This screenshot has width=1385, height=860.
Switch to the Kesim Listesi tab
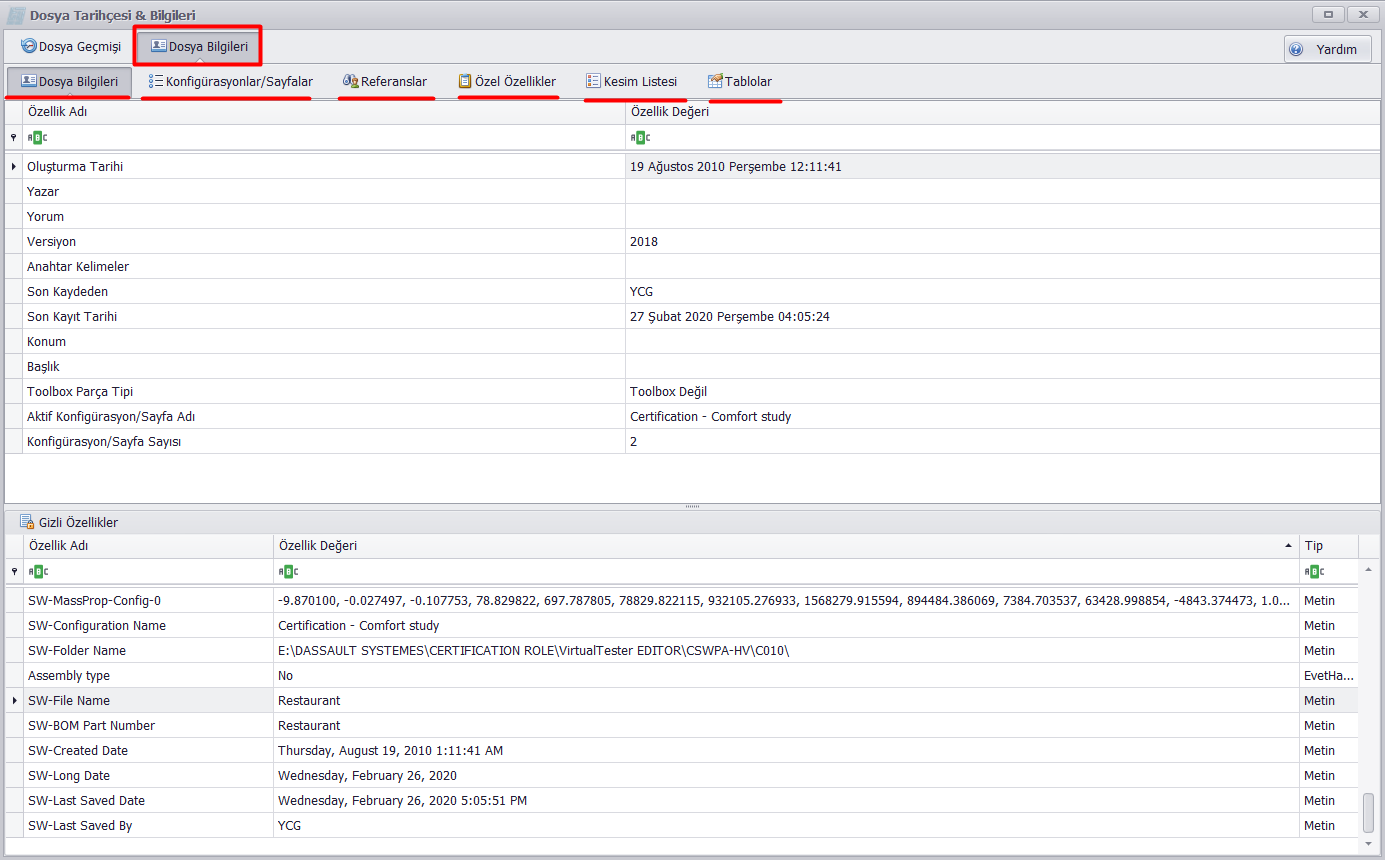631,82
